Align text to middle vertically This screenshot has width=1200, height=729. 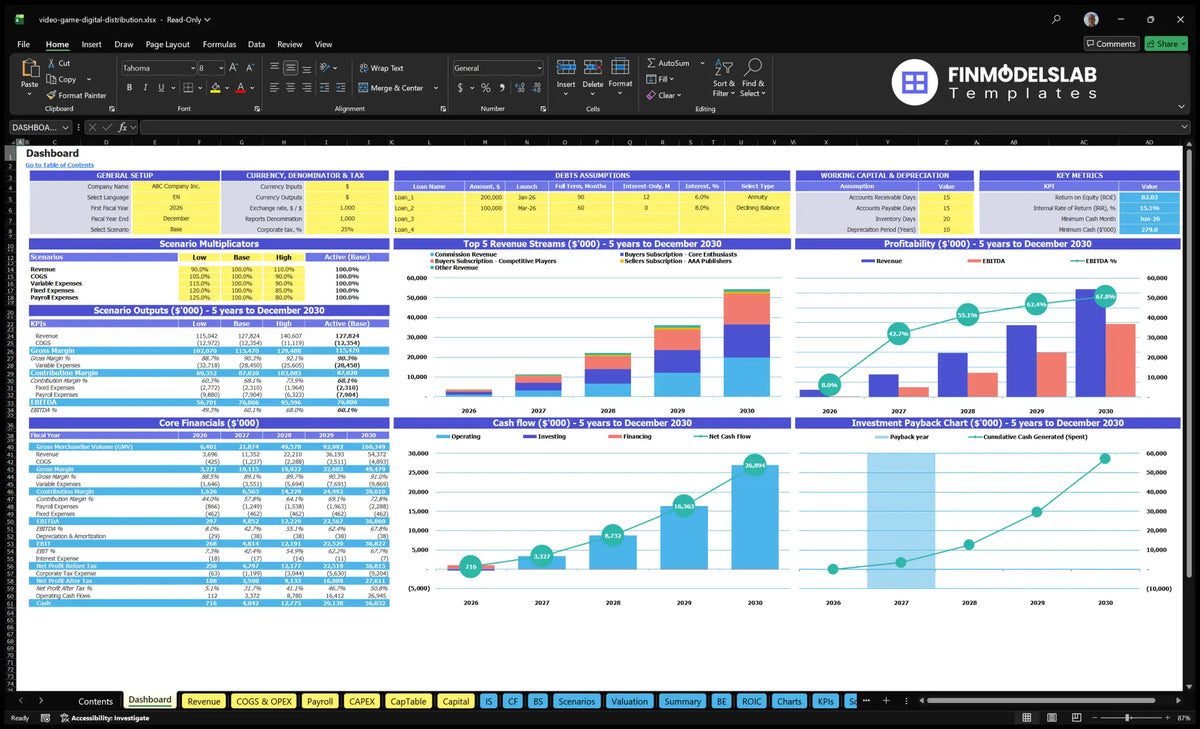click(x=290, y=68)
